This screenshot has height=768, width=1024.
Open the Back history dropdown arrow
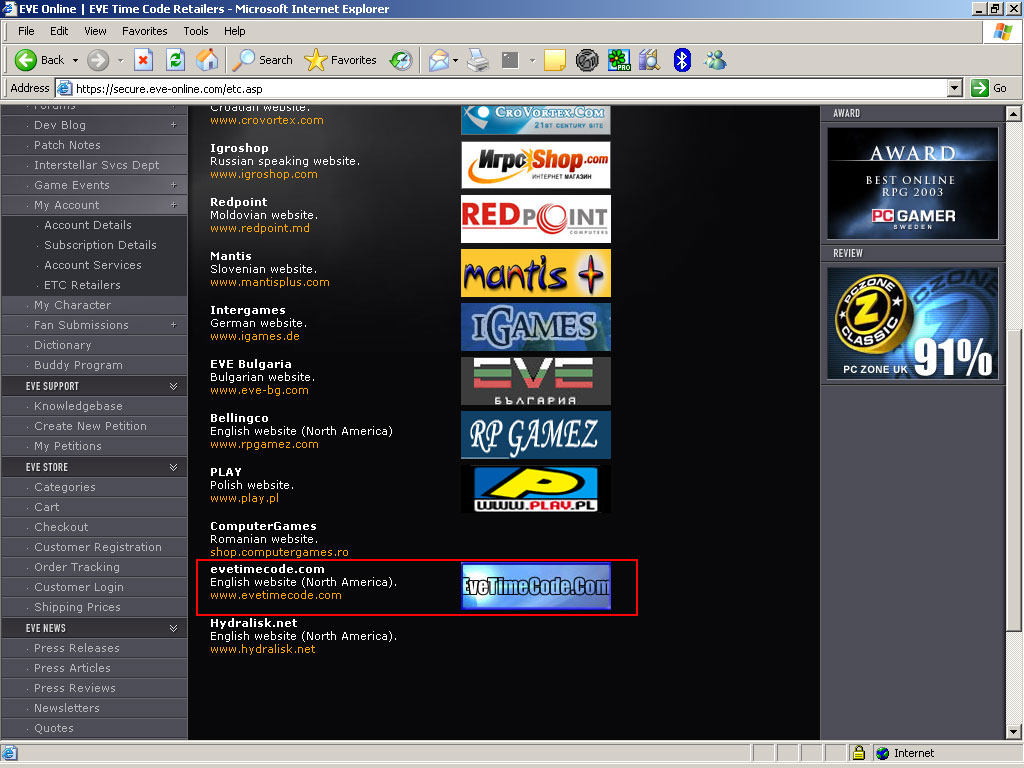75,60
